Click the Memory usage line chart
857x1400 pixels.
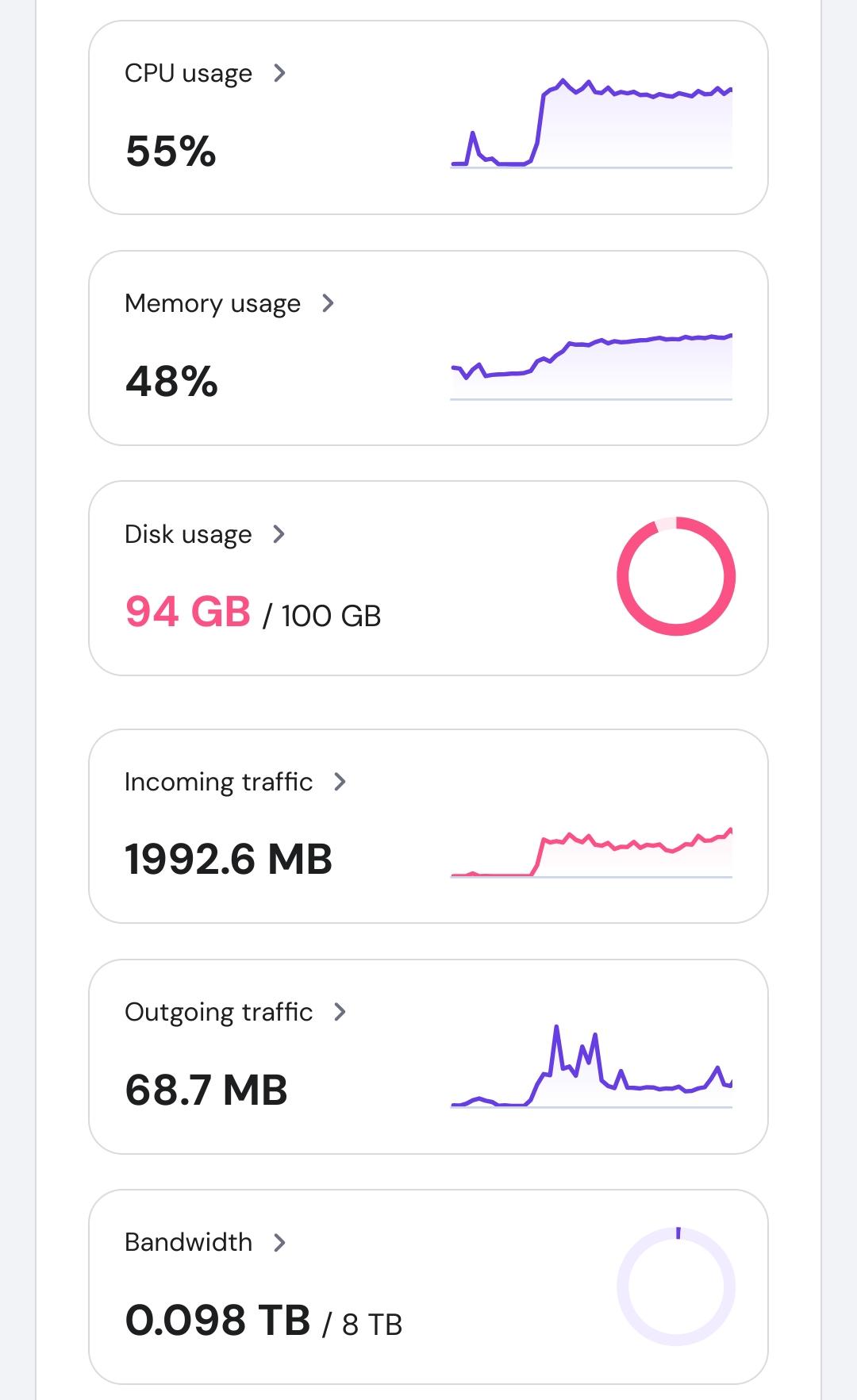click(591, 367)
